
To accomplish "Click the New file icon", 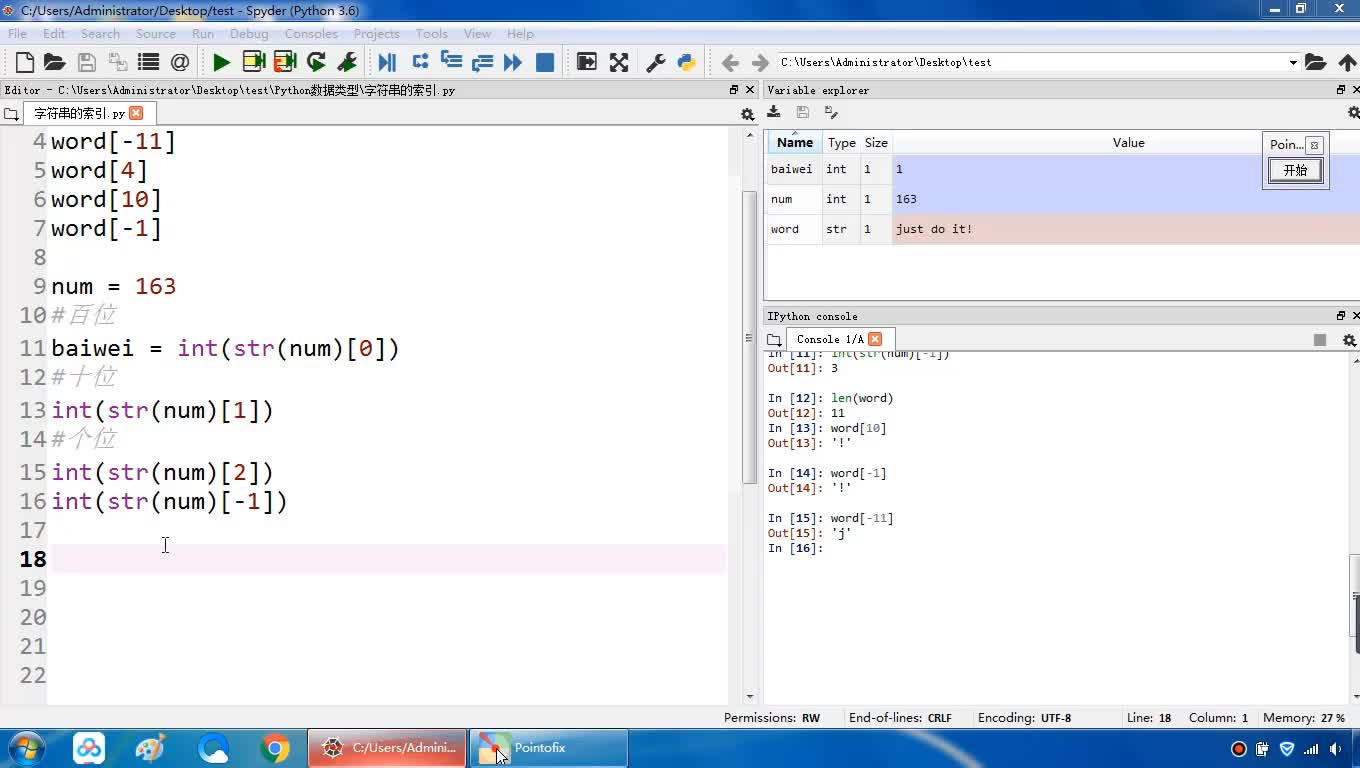I will pos(25,62).
